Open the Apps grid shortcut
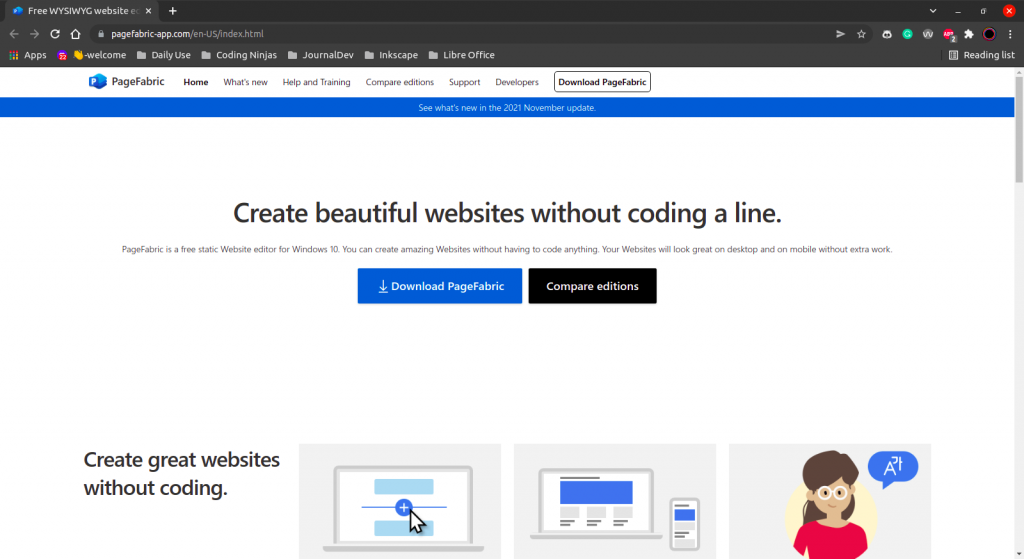The image size is (1024, 559). [x=28, y=55]
